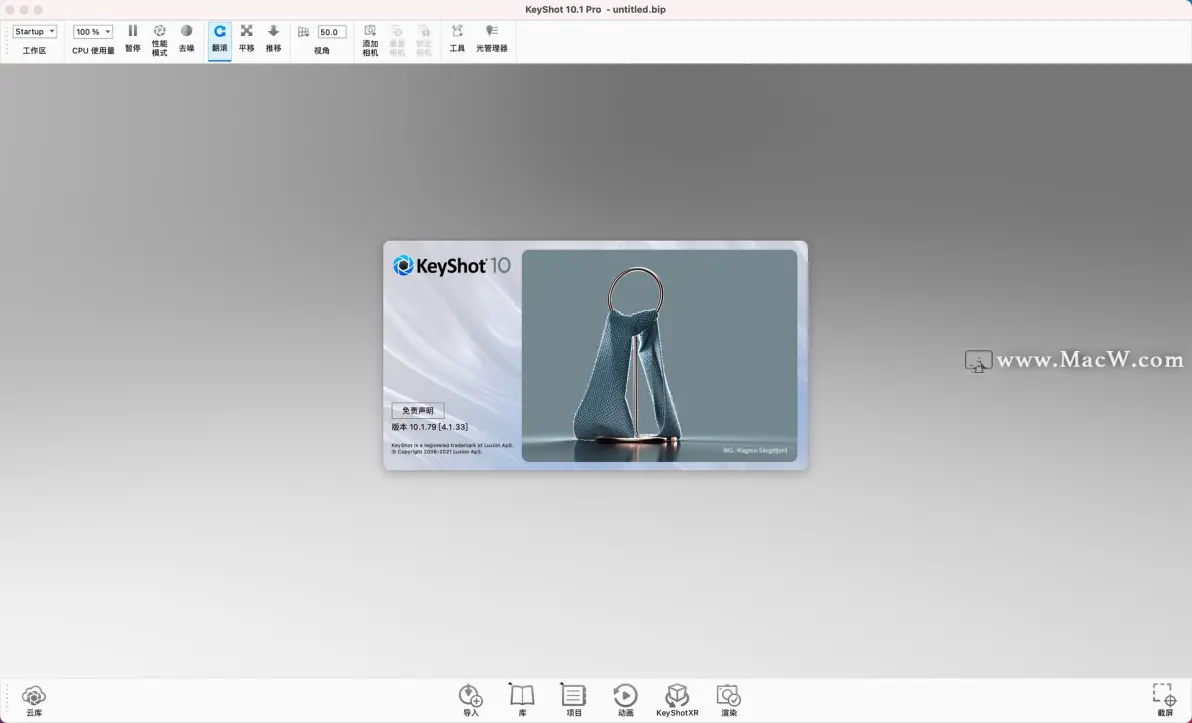Open the Startup workspace dropdown
This screenshot has height=723, width=1192.
(x=34, y=32)
